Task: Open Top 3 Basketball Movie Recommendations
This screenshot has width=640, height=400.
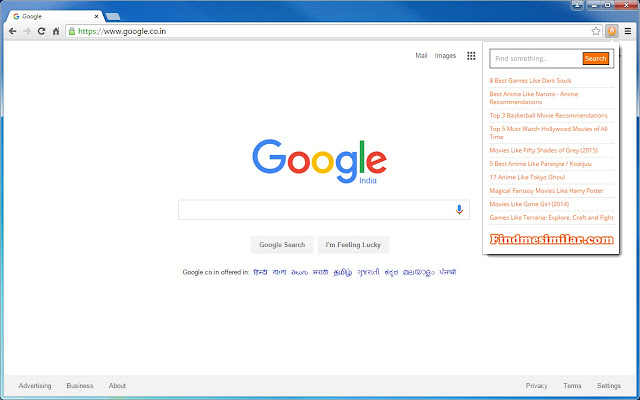Action: point(549,116)
